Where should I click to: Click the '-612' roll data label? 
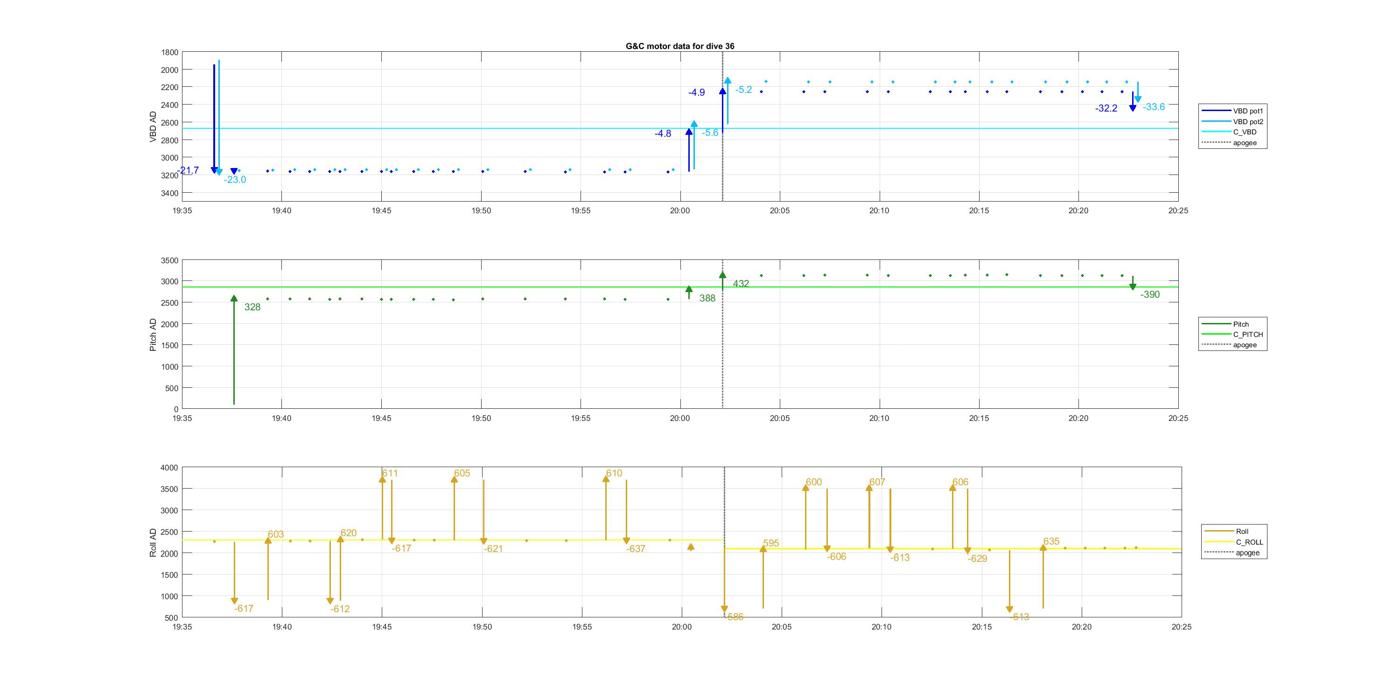(x=340, y=609)
